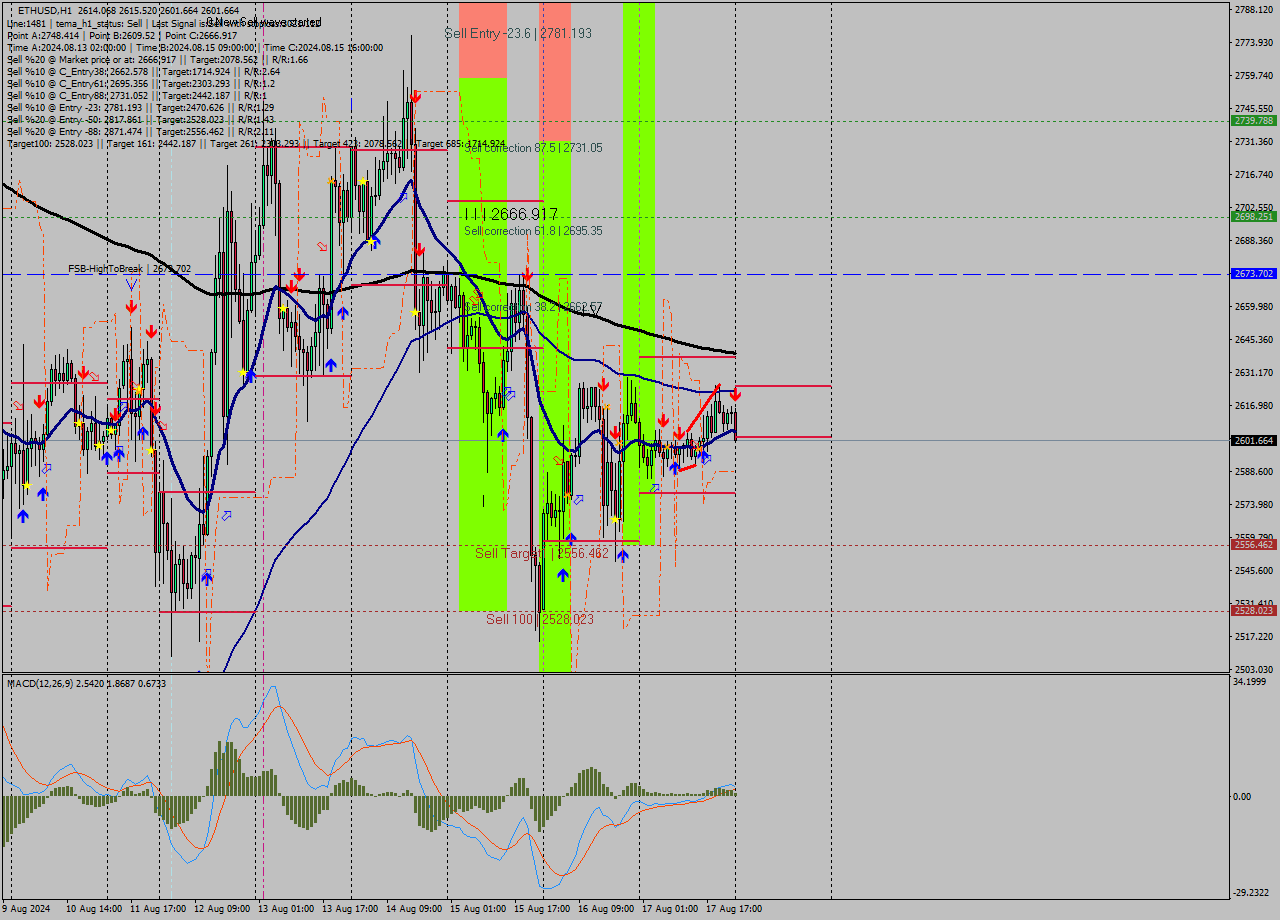Click the red down arrow at the 14 Aug peak
The height and width of the screenshot is (920, 1280).
click(x=414, y=97)
